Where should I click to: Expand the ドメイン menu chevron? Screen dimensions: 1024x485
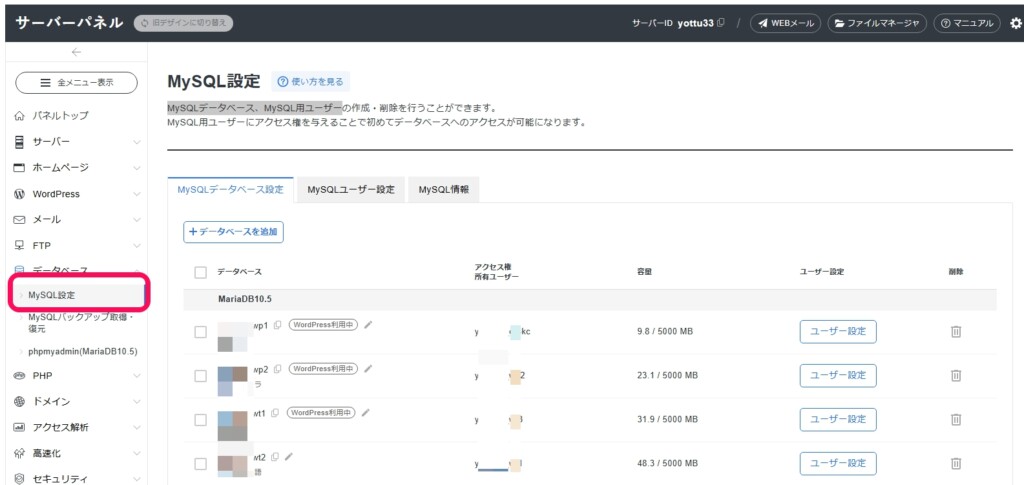[136, 401]
